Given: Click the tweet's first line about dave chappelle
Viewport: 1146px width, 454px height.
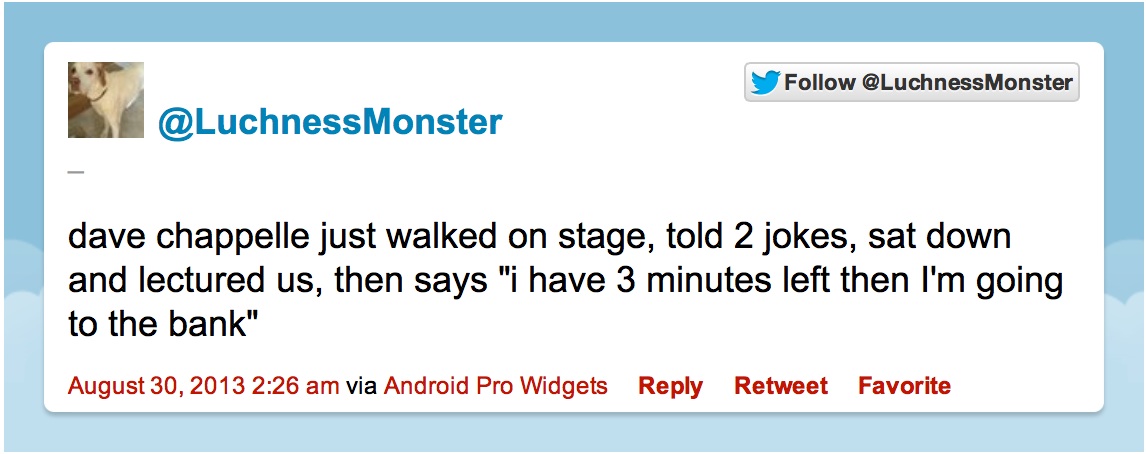Looking at the screenshot, I should tap(540, 239).
